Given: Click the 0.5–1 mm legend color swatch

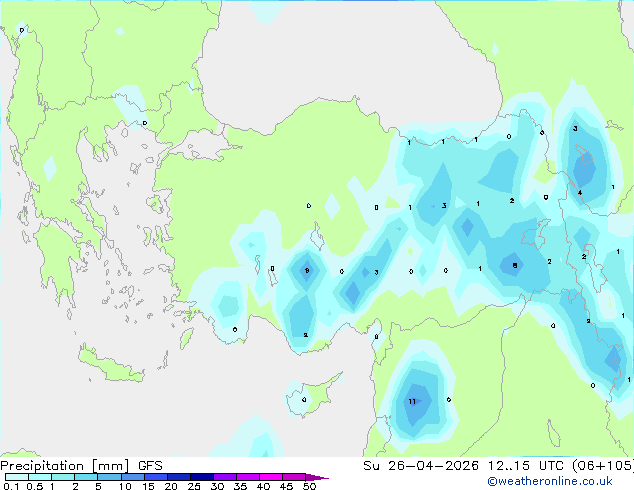Looking at the screenshot, I should point(40,477).
